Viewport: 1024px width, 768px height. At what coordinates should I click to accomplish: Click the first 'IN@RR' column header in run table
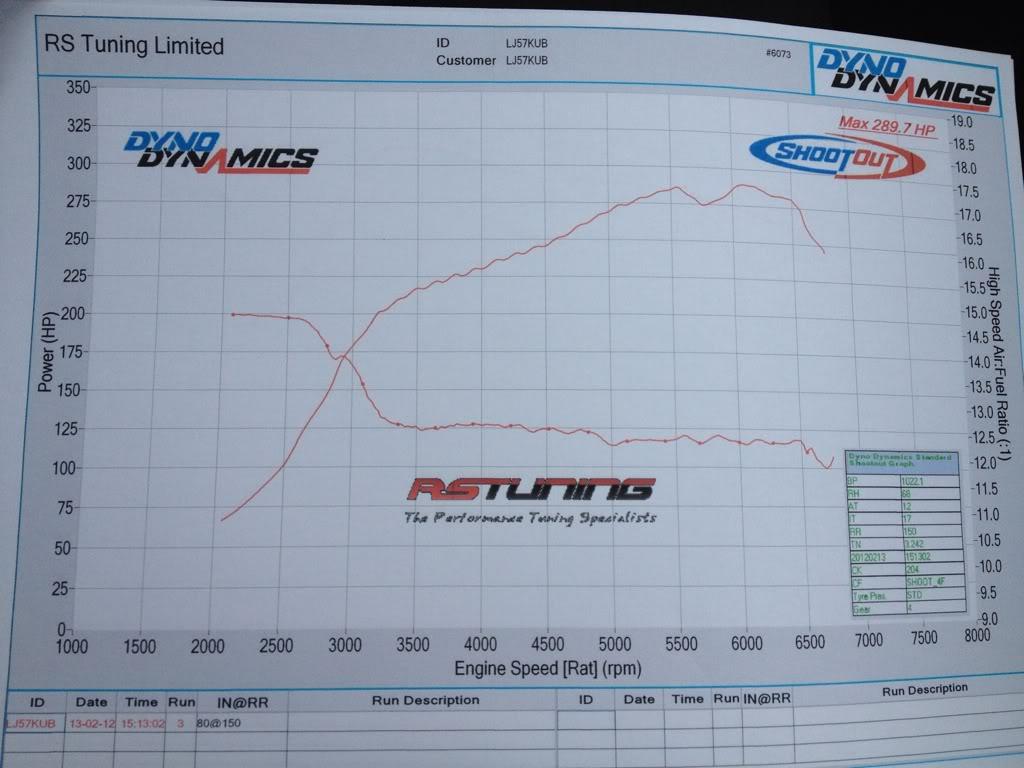[242, 703]
